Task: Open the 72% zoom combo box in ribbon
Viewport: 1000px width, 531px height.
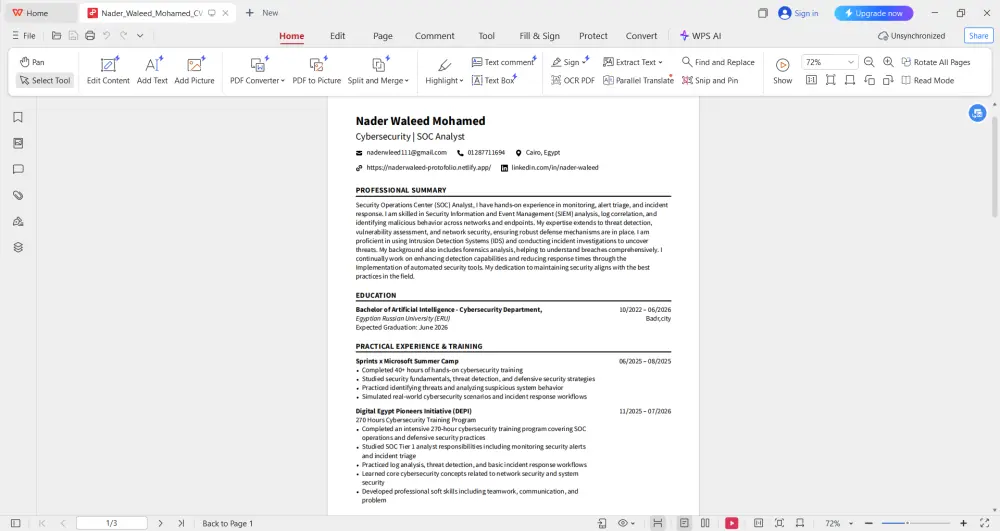Action: coord(828,62)
